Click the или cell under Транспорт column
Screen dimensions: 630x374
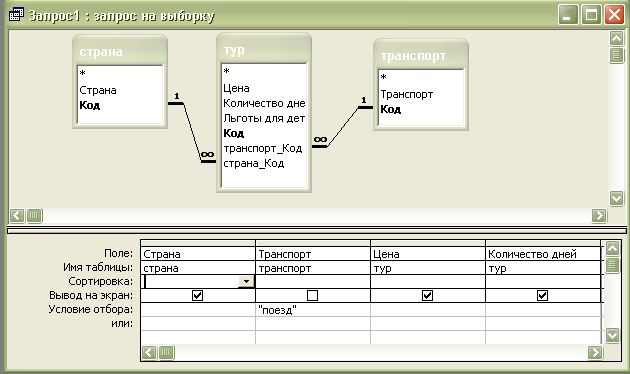[313, 323]
